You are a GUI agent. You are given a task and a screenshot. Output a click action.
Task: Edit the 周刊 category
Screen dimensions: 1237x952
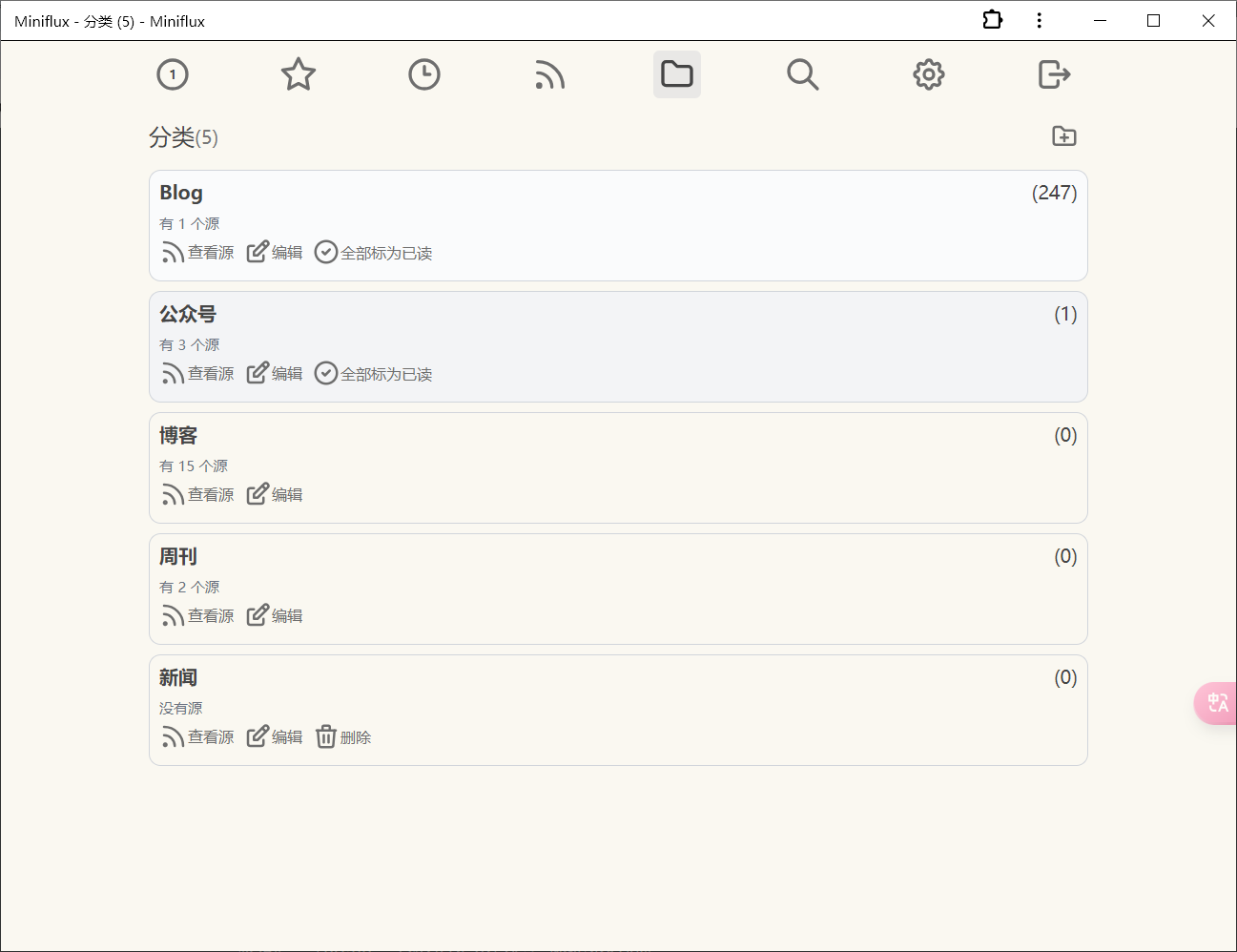point(275,615)
